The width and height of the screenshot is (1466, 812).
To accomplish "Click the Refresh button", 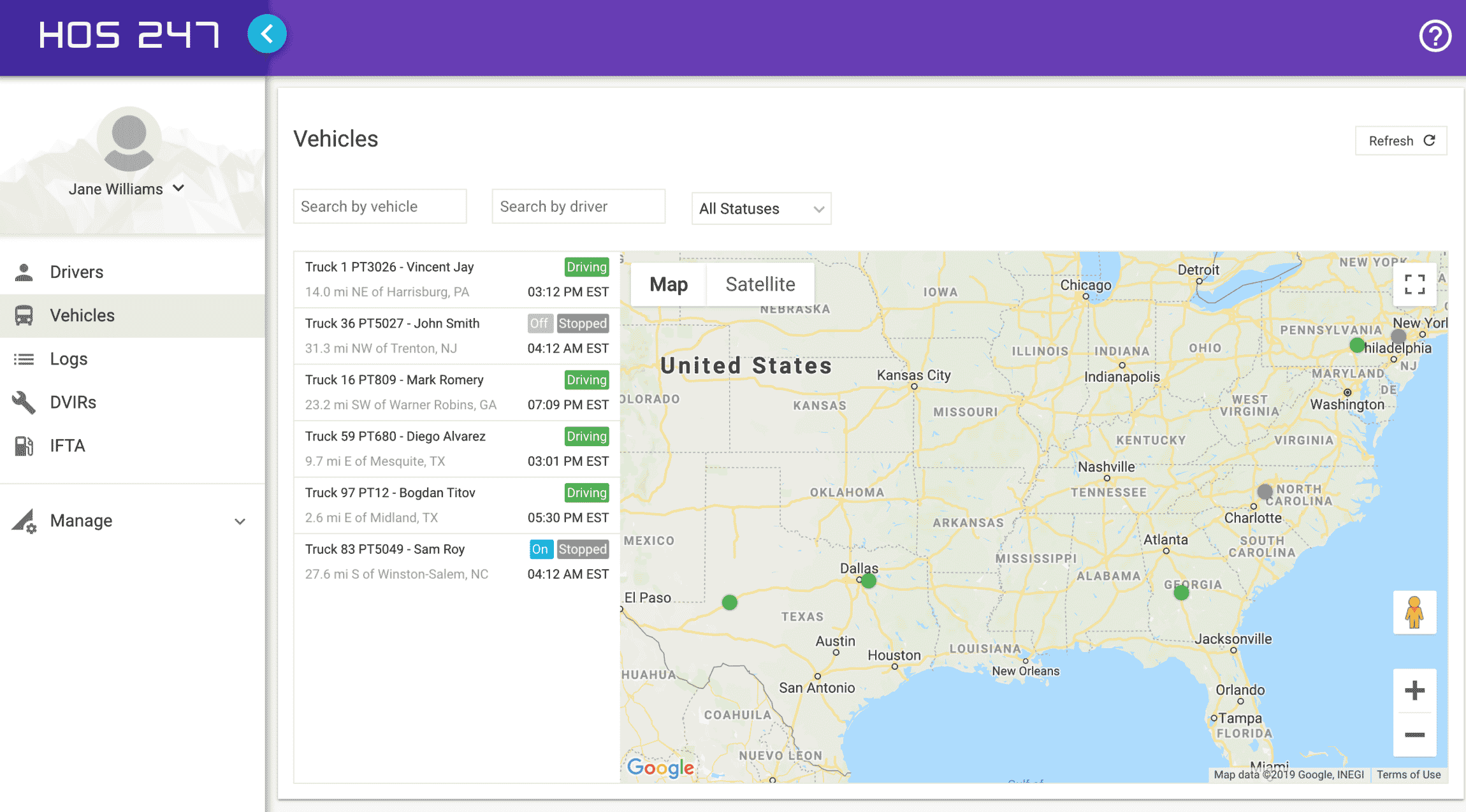I will 1401,139.
